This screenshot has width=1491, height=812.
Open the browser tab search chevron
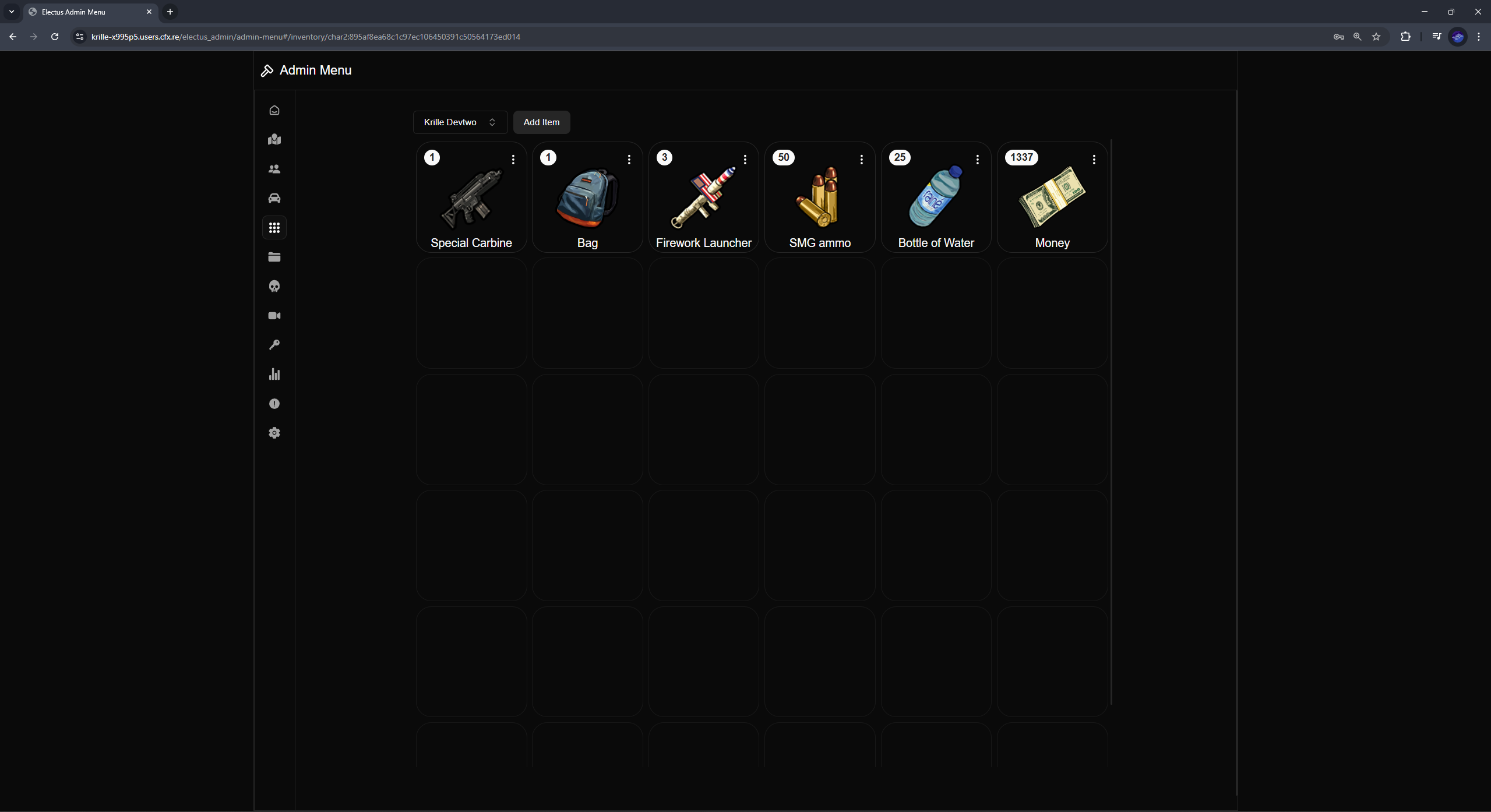pyautogui.click(x=11, y=12)
